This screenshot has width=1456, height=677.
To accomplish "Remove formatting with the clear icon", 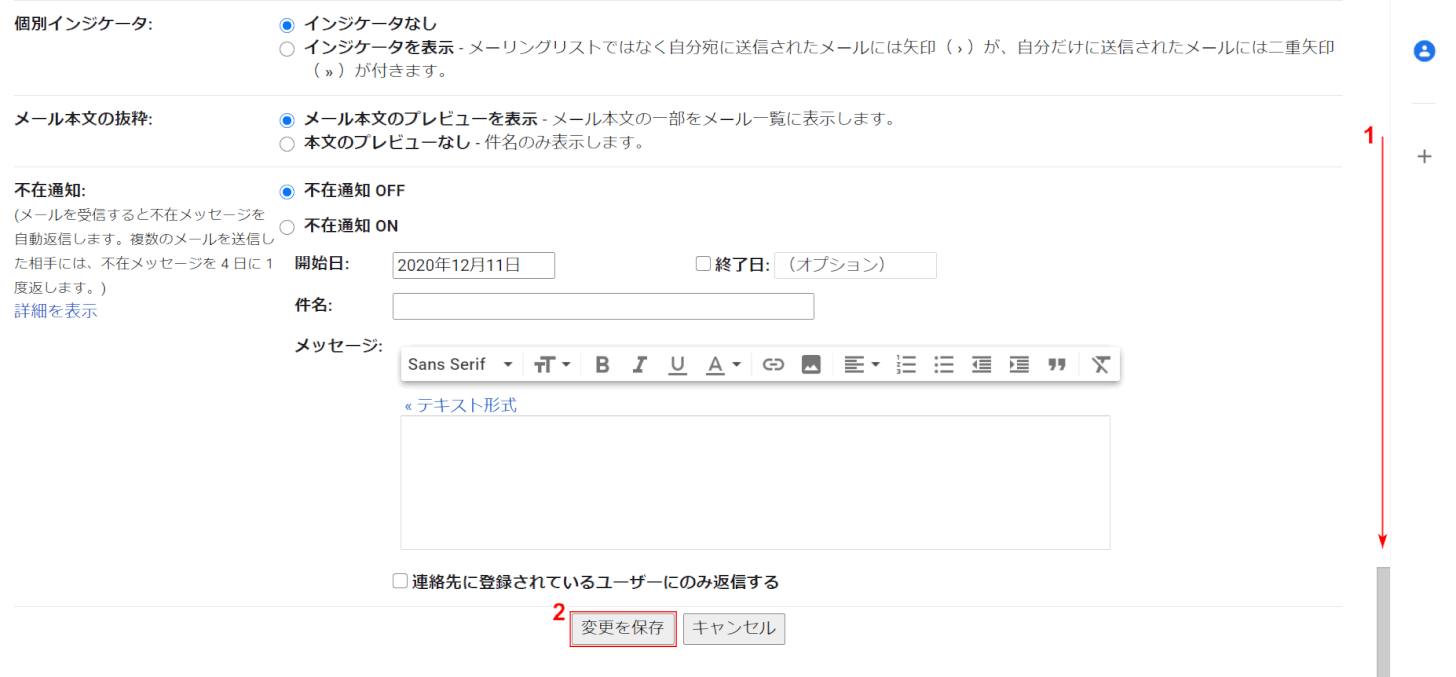I will click(x=1101, y=365).
